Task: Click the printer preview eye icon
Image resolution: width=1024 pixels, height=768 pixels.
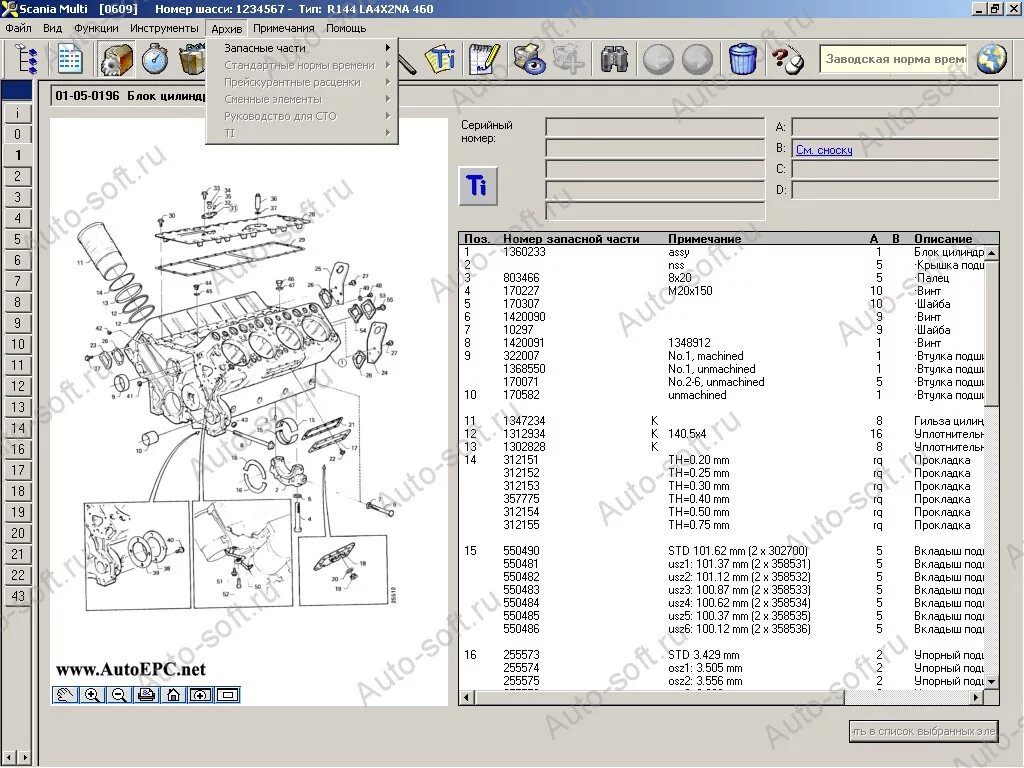Action: (528, 59)
